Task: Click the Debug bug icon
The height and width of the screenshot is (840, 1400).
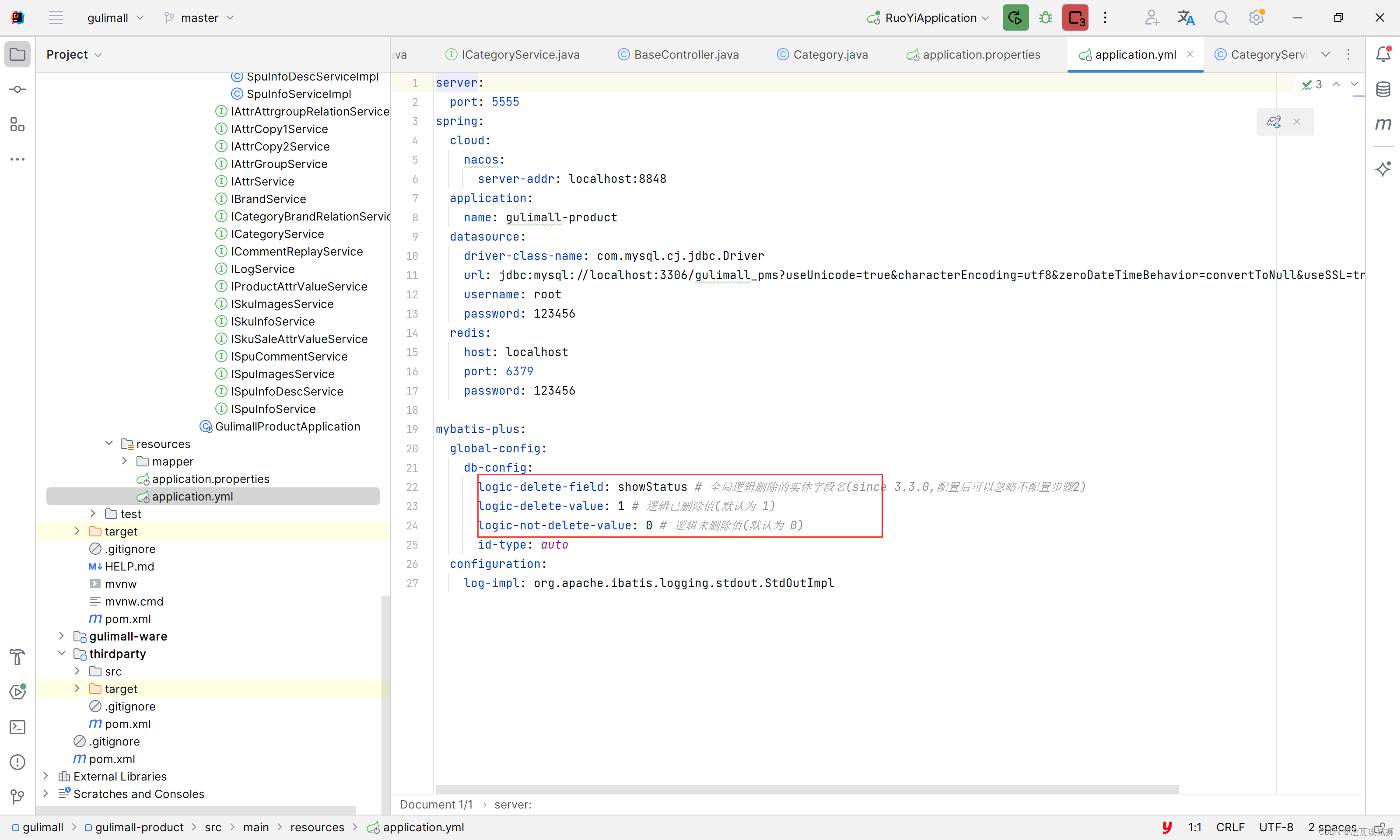Action: tap(1045, 17)
